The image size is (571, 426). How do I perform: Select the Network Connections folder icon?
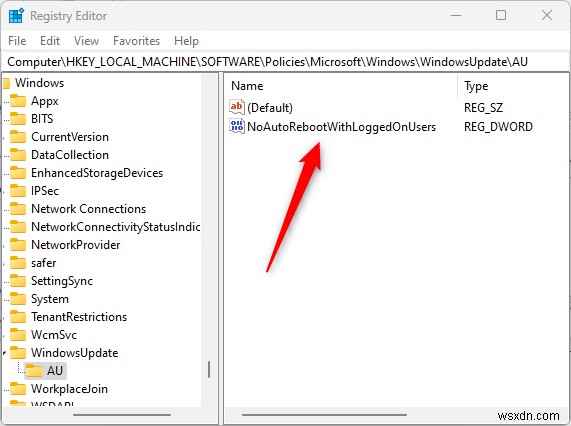pyautogui.click(x=18, y=209)
